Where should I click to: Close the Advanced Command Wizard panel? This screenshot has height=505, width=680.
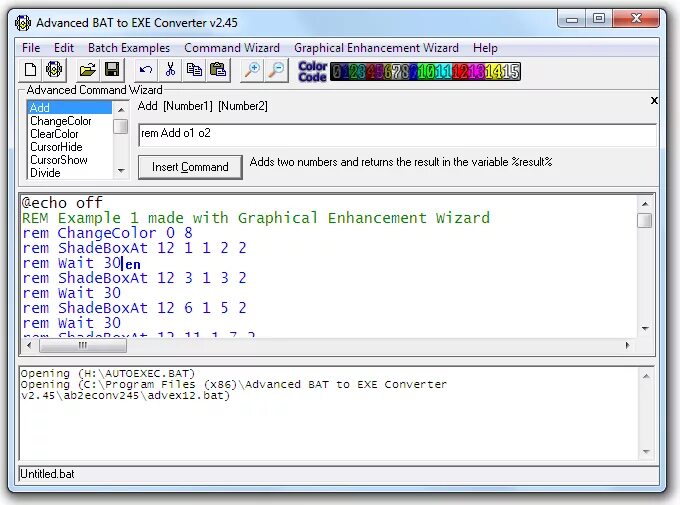click(x=654, y=101)
